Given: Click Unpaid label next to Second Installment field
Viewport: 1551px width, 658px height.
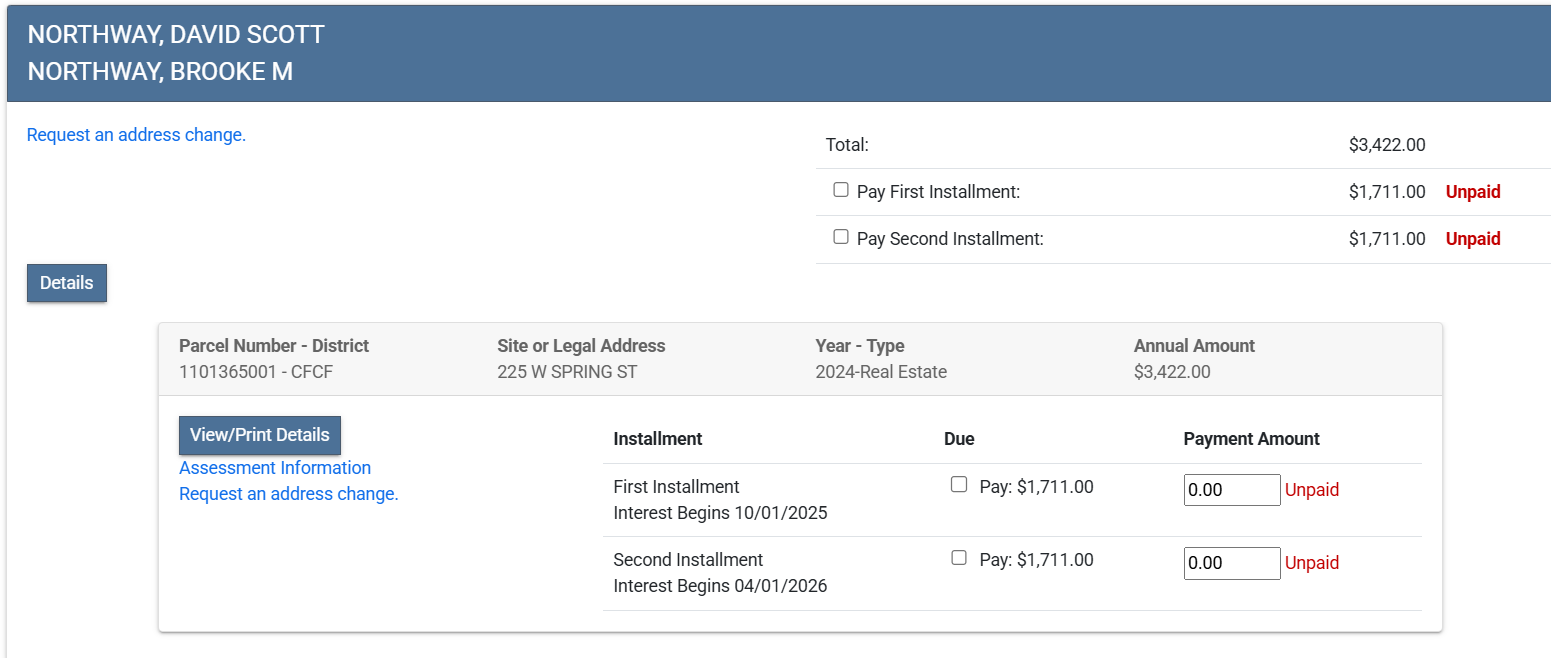Looking at the screenshot, I should pos(1312,563).
